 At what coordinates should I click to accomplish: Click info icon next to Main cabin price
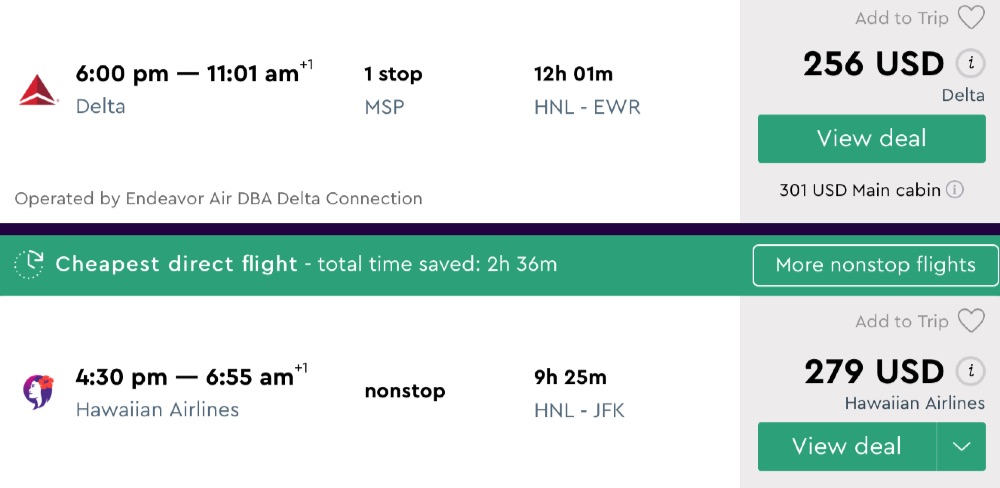pyautogui.click(x=955, y=190)
